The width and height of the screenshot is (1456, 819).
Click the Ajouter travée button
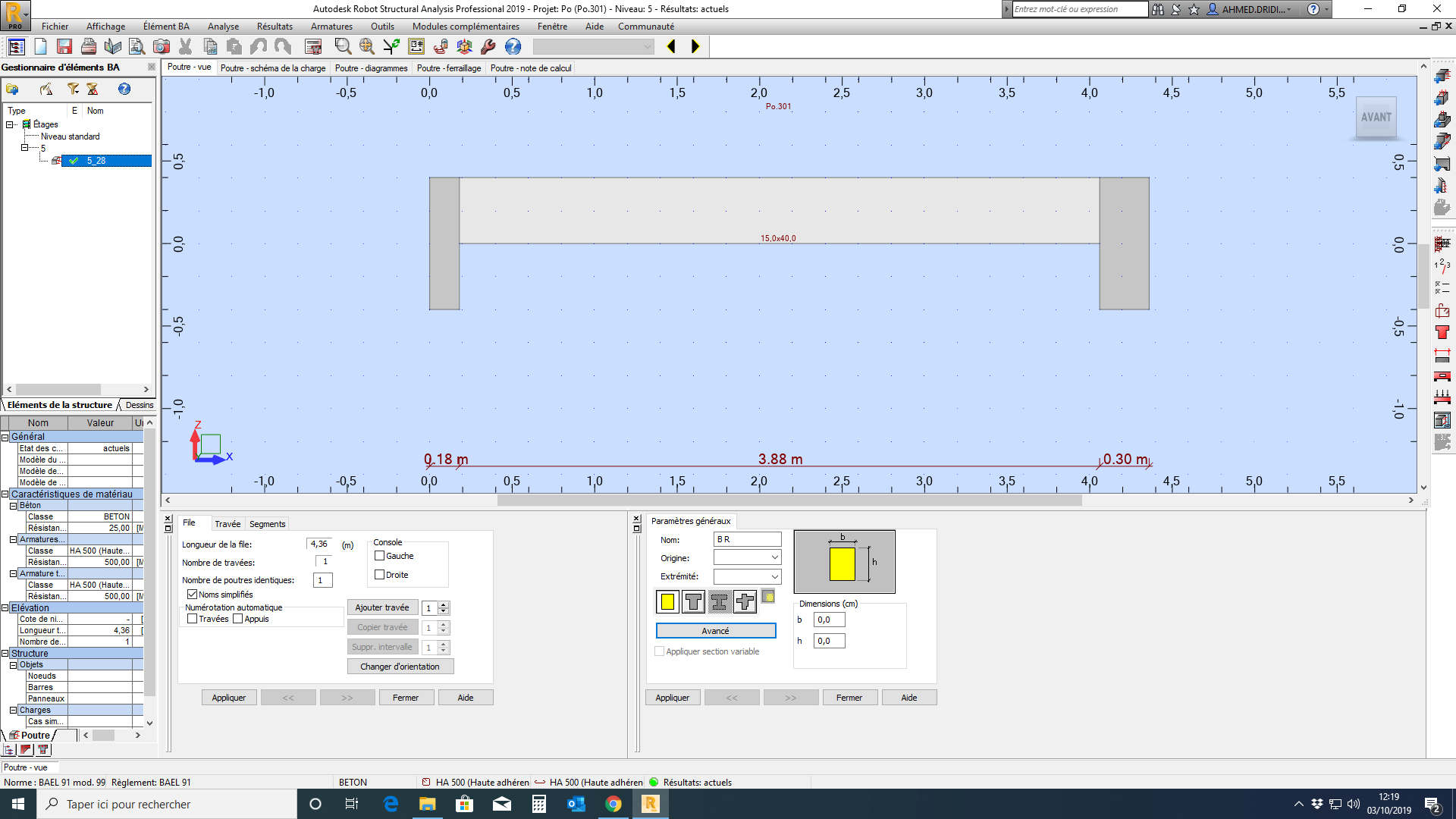(382, 607)
